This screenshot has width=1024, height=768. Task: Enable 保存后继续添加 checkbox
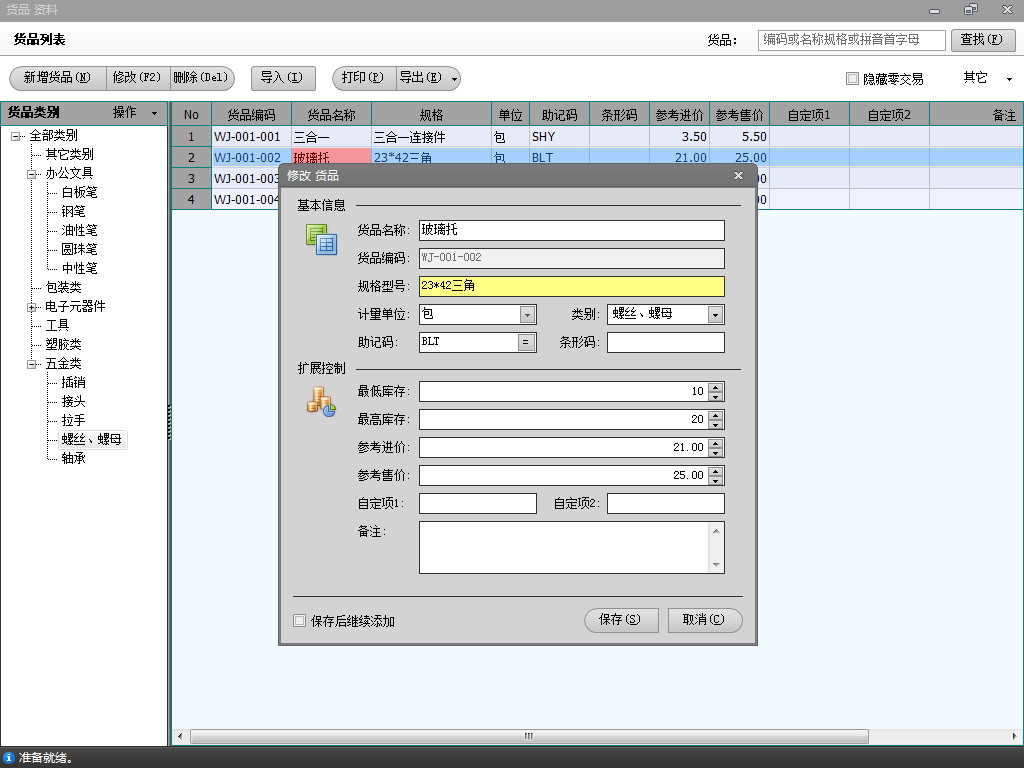(x=299, y=621)
